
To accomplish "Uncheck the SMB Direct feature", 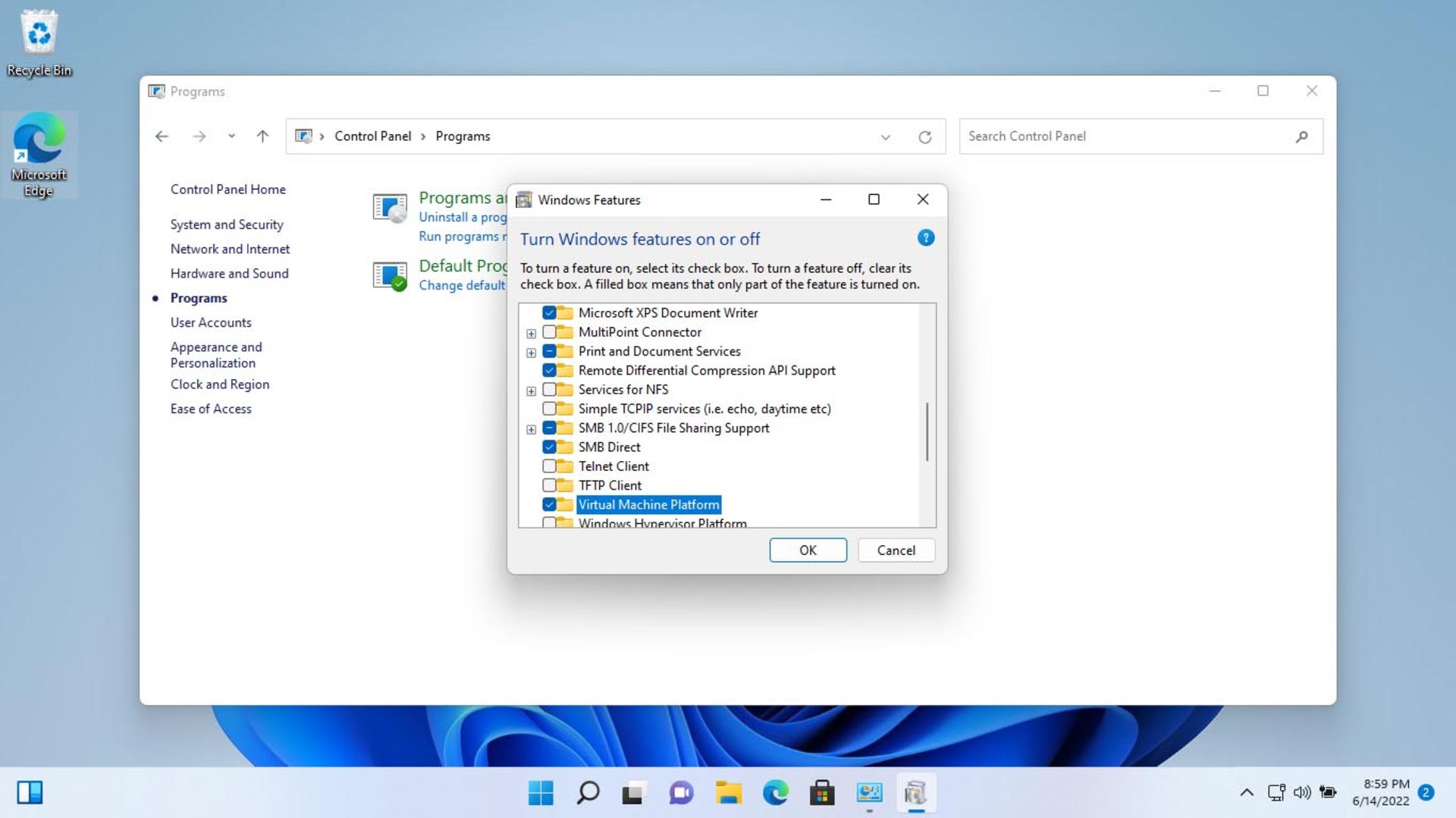I will [x=549, y=447].
